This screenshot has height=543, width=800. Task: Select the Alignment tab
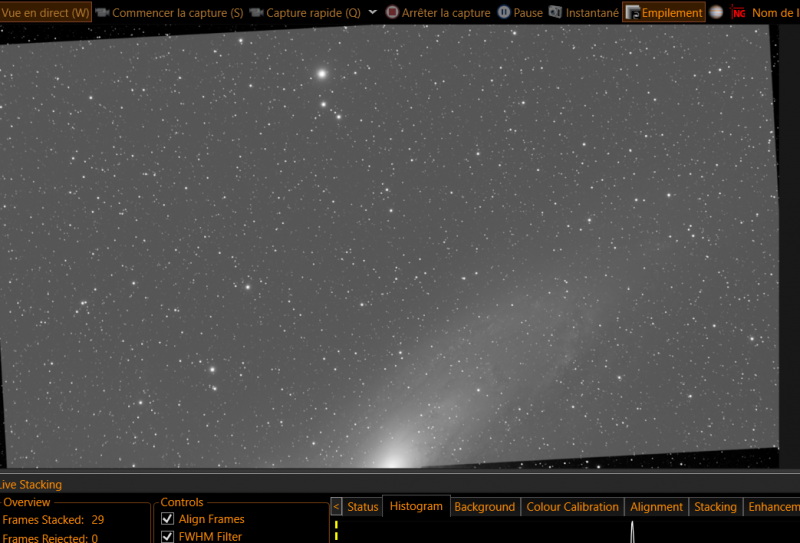[656, 507]
